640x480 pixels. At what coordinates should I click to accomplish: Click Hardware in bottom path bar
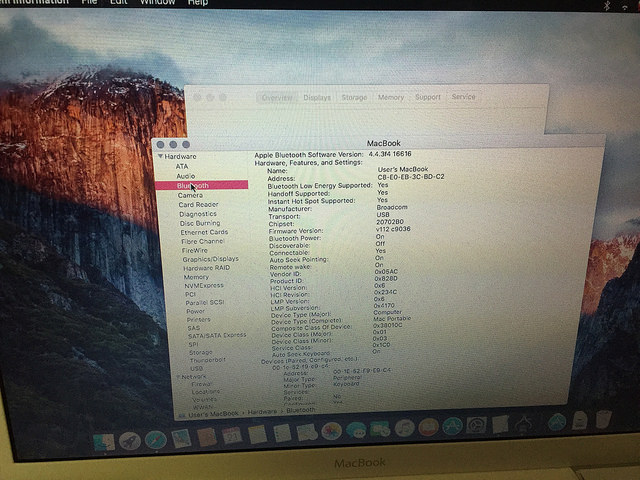[x=262, y=412]
